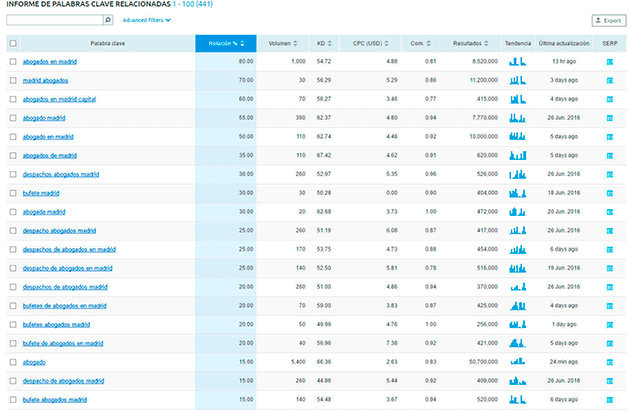Open keyword link despacho de abogados madrid
The image size is (630, 410).
pos(63,381)
